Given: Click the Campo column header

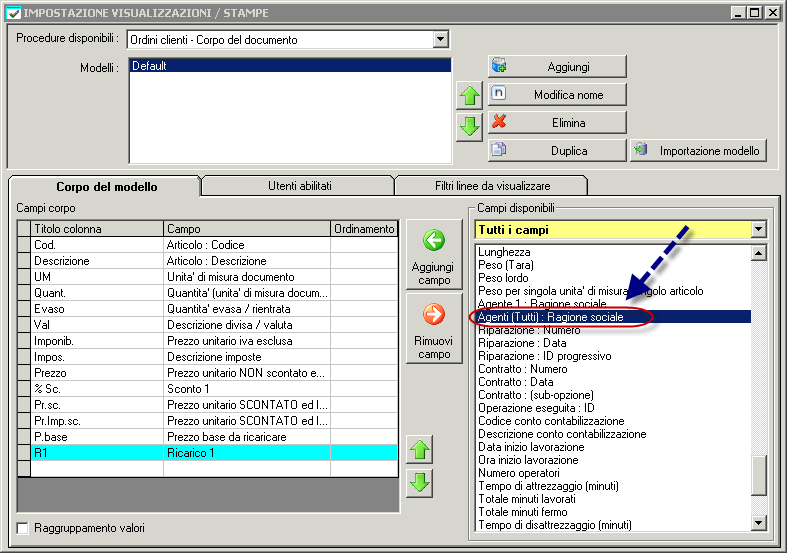Looking at the screenshot, I should point(246,229).
